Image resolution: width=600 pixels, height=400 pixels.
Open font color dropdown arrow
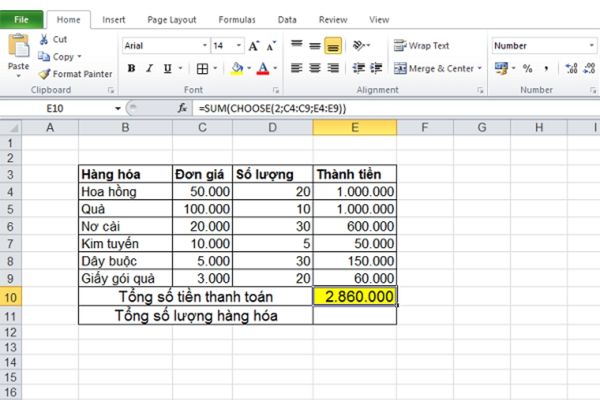pos(275,69)
